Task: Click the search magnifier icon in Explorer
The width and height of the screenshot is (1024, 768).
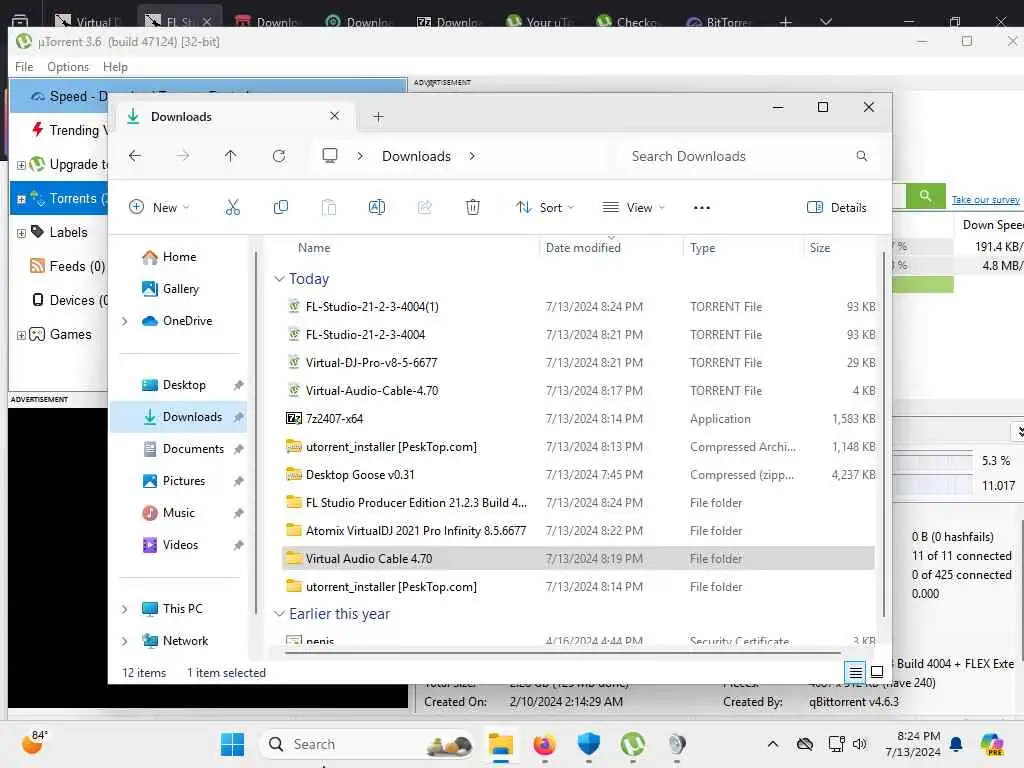Action: click(862, 156)
